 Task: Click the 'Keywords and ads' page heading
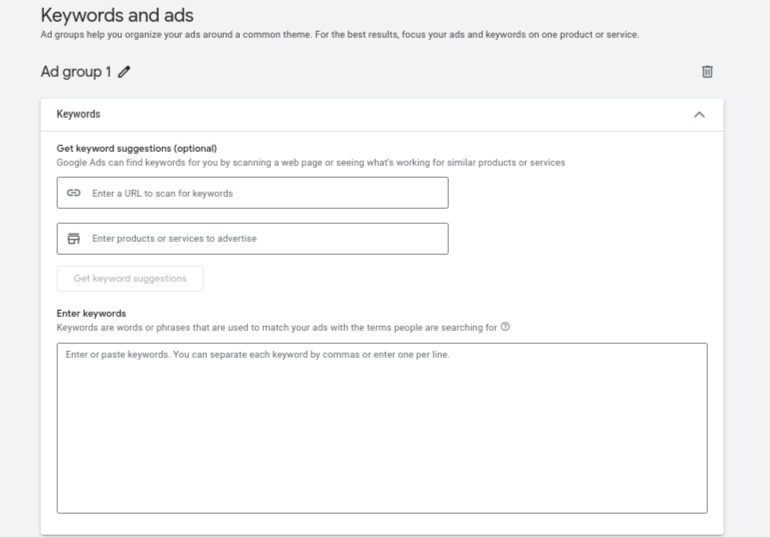117,15
